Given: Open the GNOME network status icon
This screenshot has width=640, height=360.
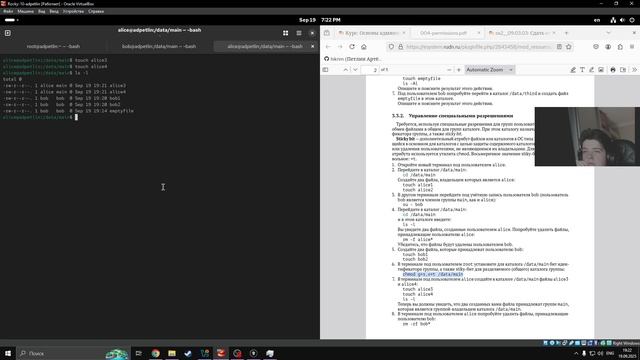Looking at the screenshot, I should [613, 20].
